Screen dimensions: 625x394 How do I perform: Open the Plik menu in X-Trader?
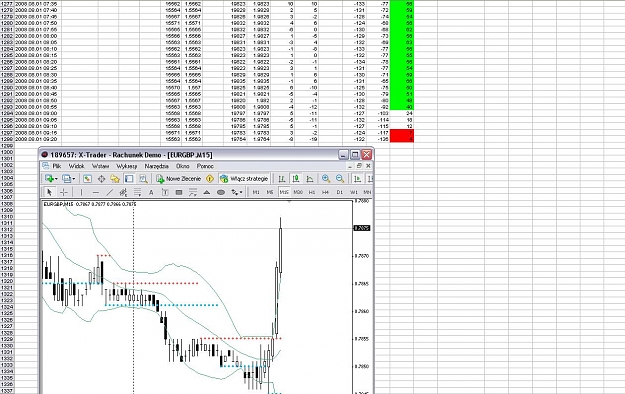[57, 166]
